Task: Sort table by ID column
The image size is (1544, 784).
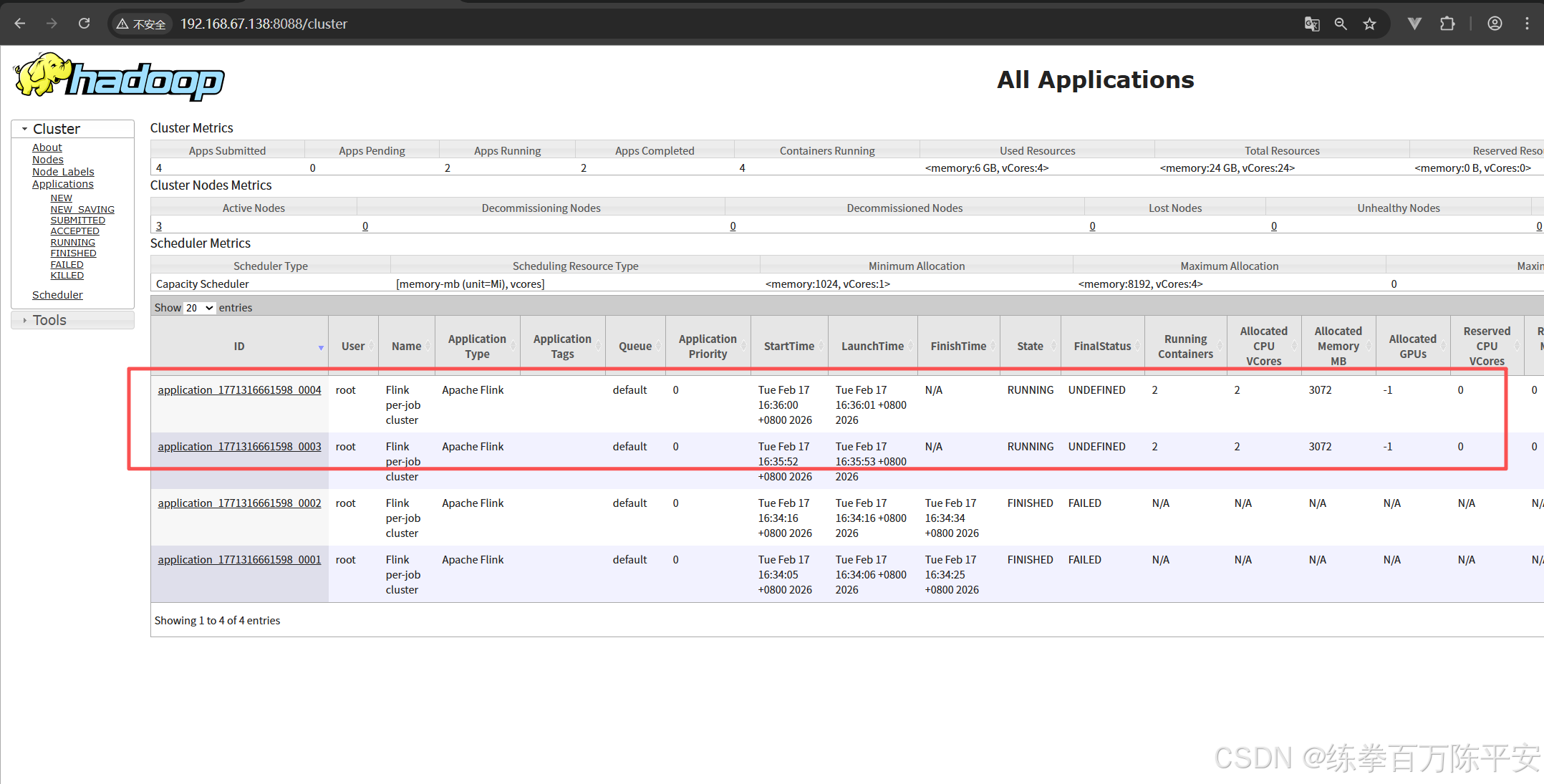Action: tap(239, 346)
